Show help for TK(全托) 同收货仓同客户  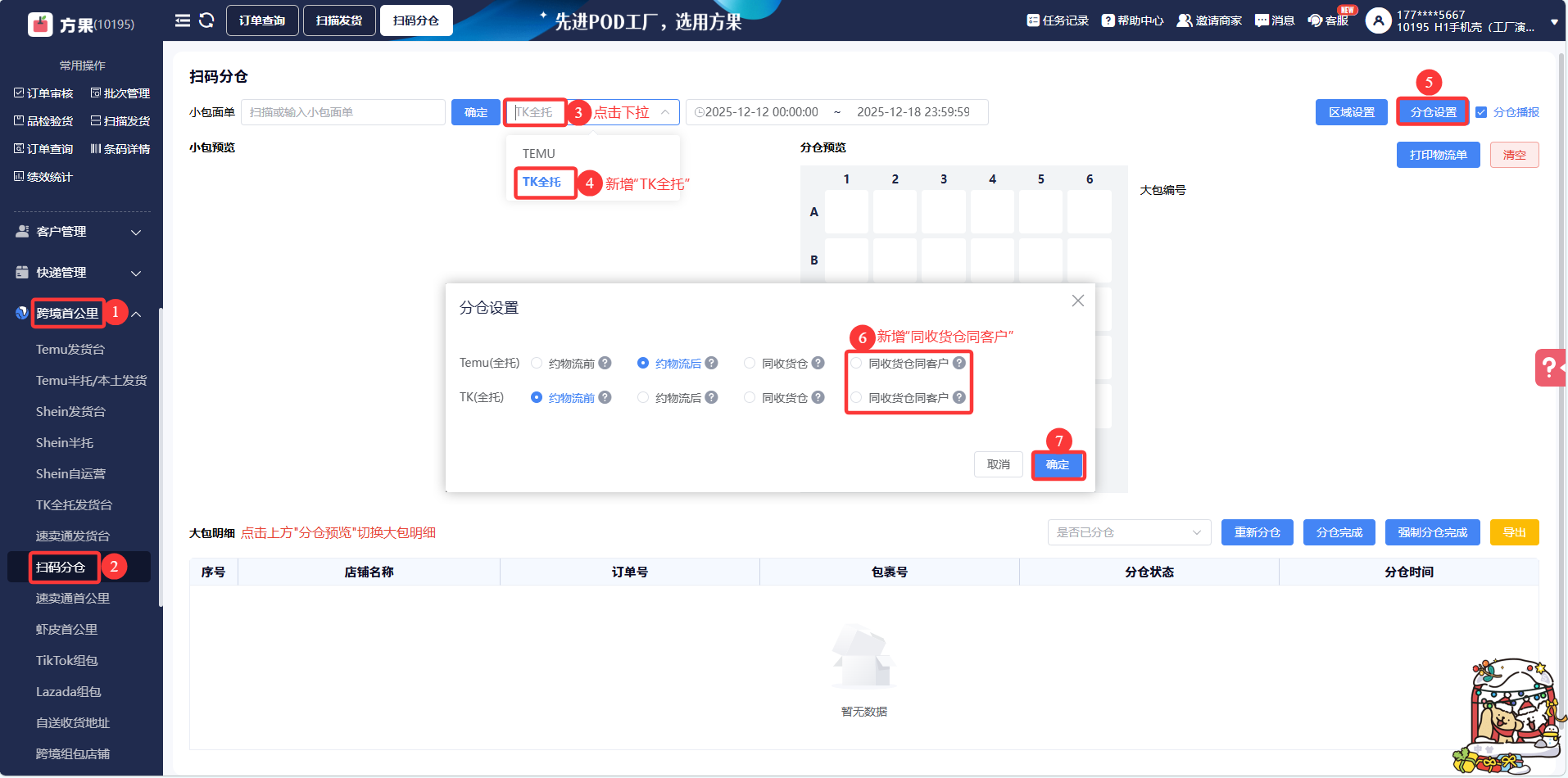point(959,397)
